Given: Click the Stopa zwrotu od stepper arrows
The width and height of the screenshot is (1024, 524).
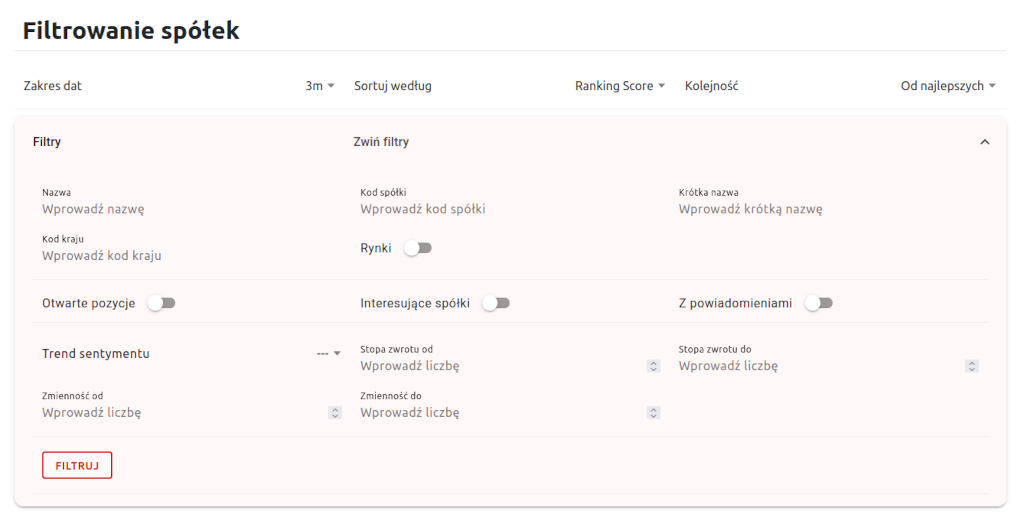Looking at the screenshot, I should [653, 367].
